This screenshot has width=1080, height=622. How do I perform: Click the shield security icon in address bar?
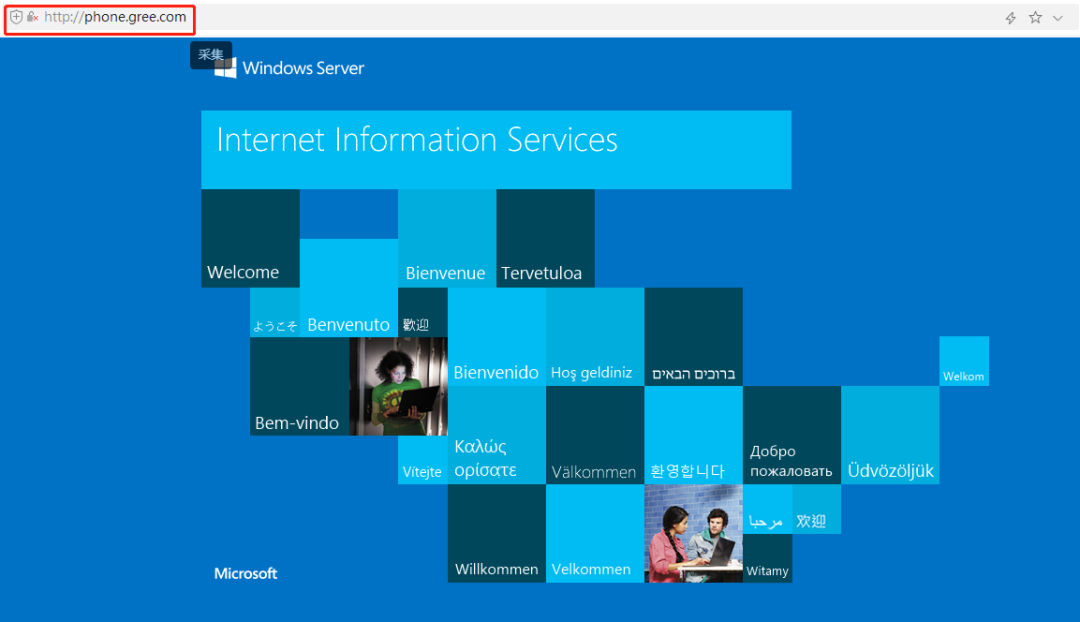coord(16,17)
